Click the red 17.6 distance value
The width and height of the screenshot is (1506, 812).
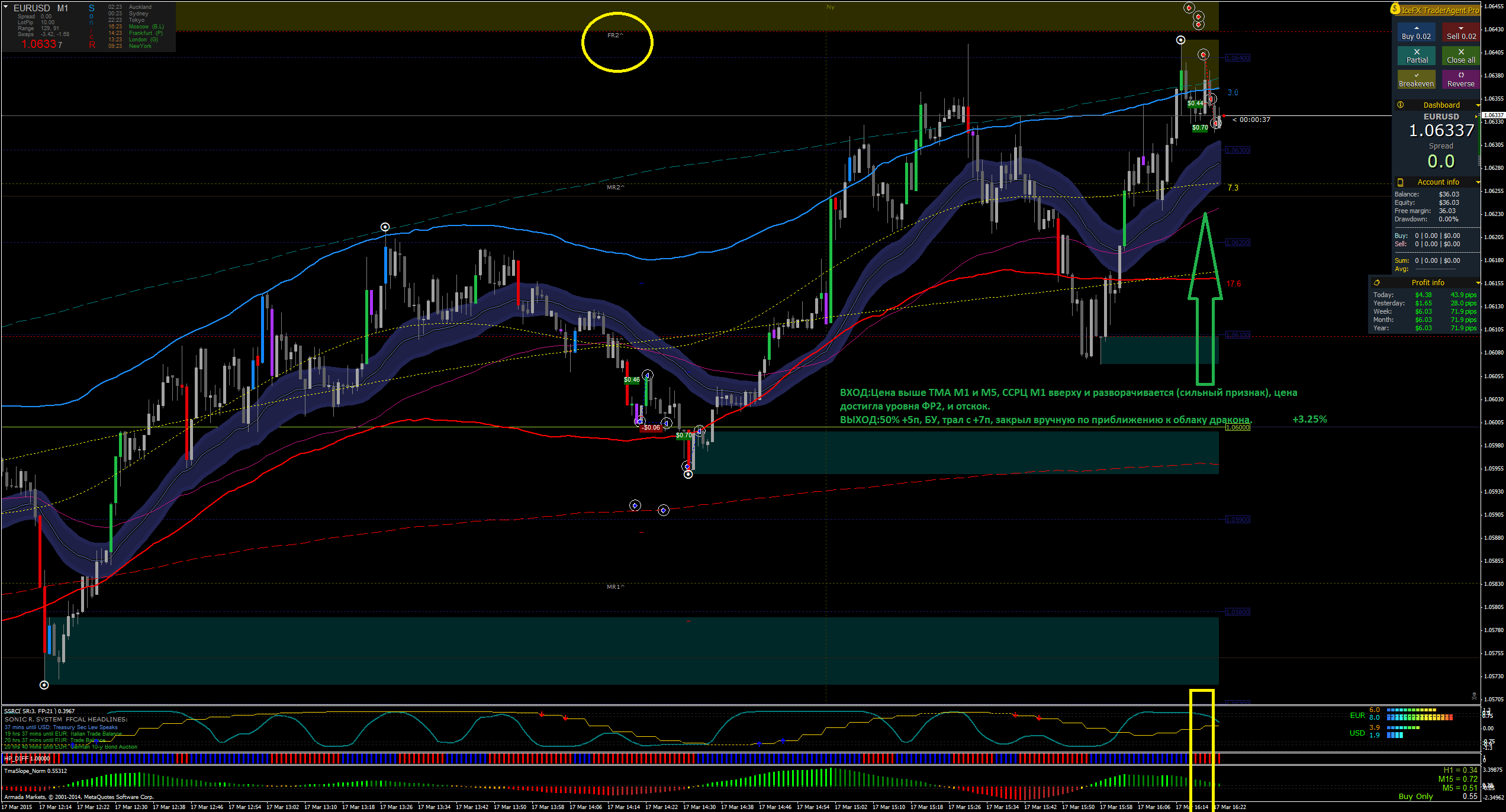coord(1234,284)
